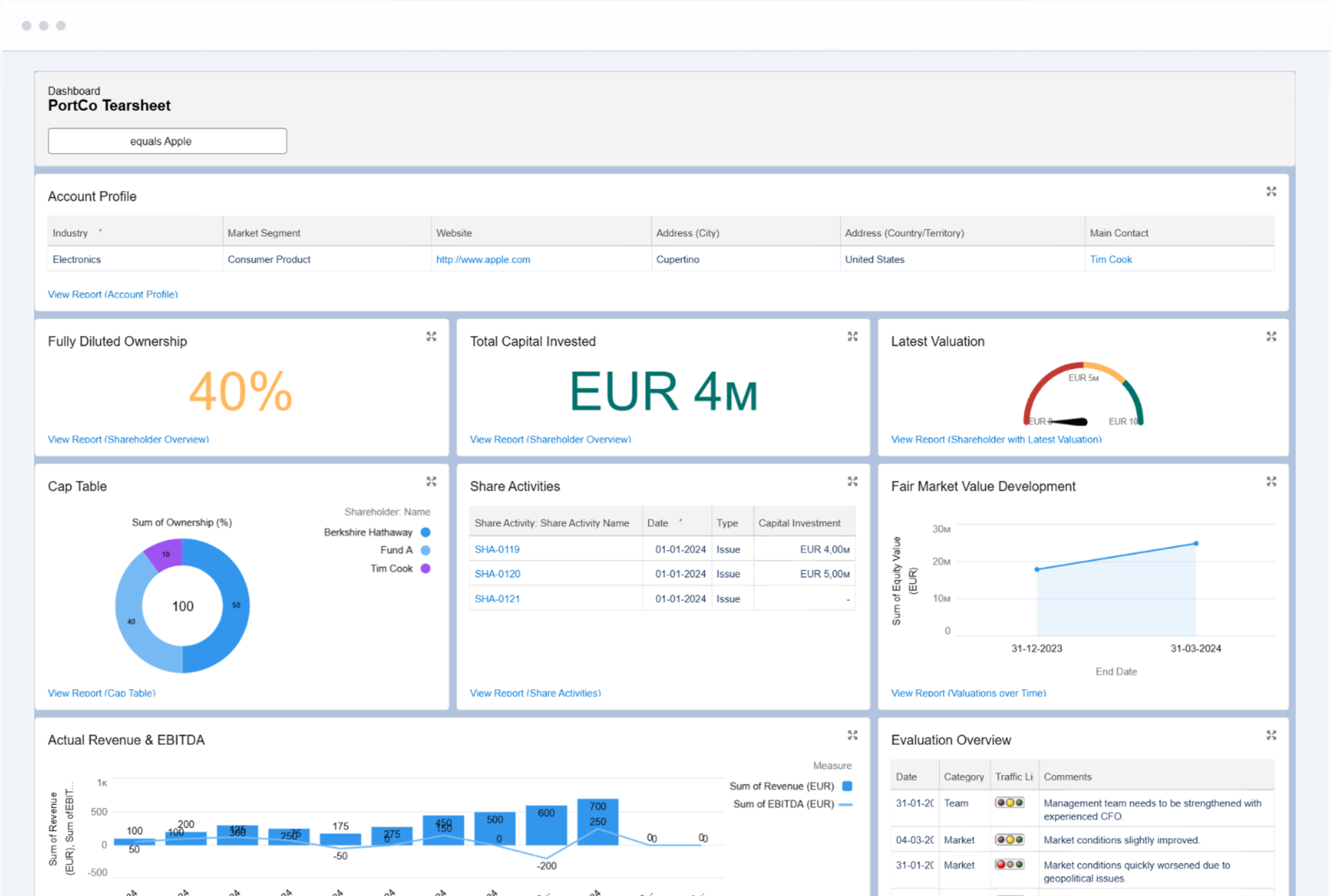The height and width of the screenshot is (896, 1331).
Task: Open the 'equals Apple' filter dropdown
Action: click(x=167, y=141)
